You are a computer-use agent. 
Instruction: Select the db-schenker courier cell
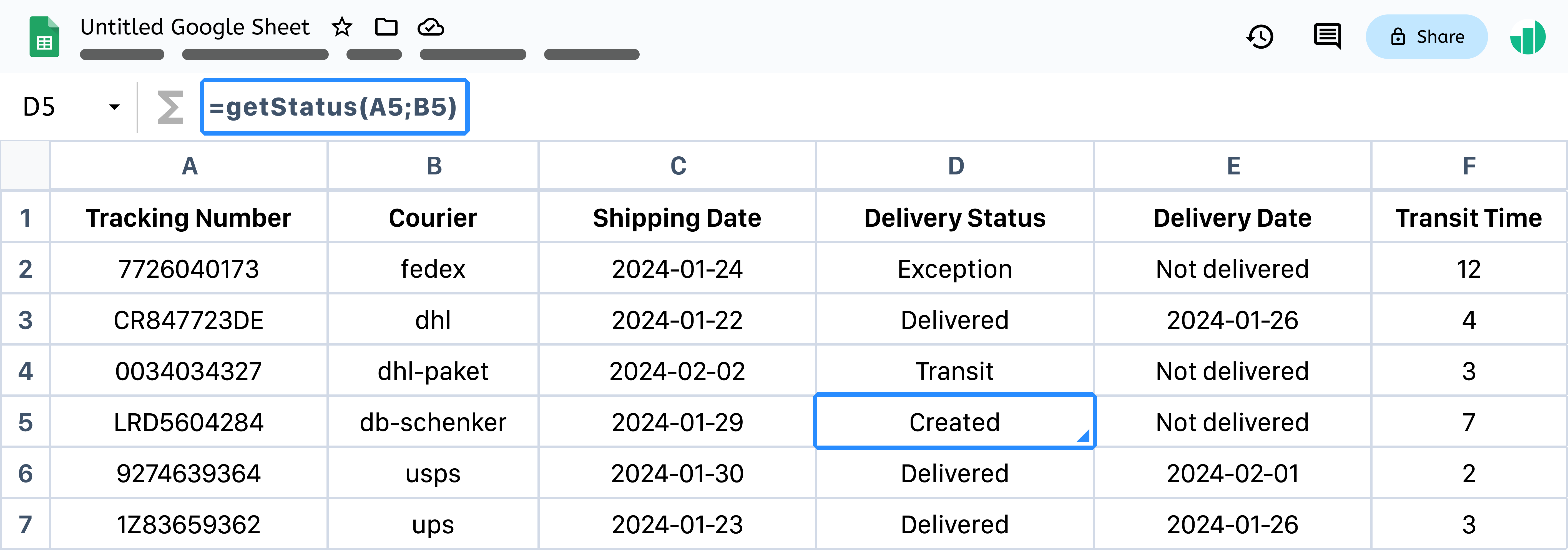[433, 422]
